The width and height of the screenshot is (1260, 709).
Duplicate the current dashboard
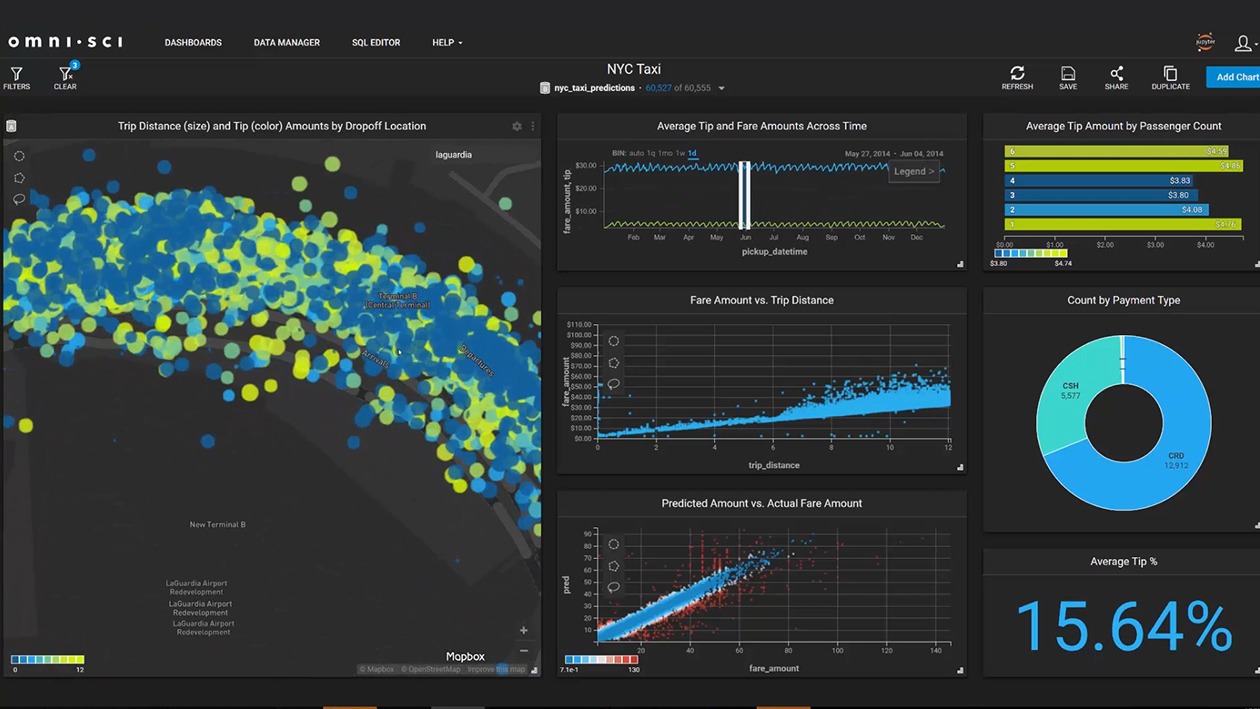coord(1170,78)
